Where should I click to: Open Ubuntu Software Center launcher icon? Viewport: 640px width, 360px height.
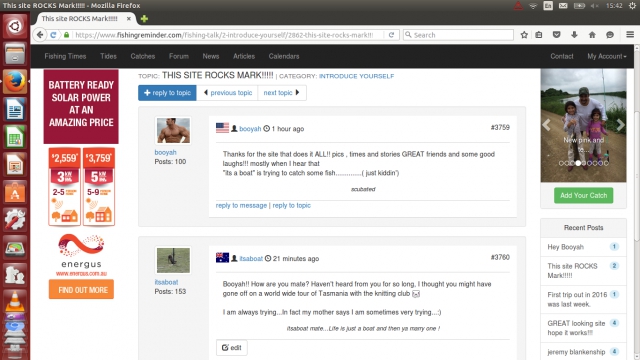pos(15,193)
